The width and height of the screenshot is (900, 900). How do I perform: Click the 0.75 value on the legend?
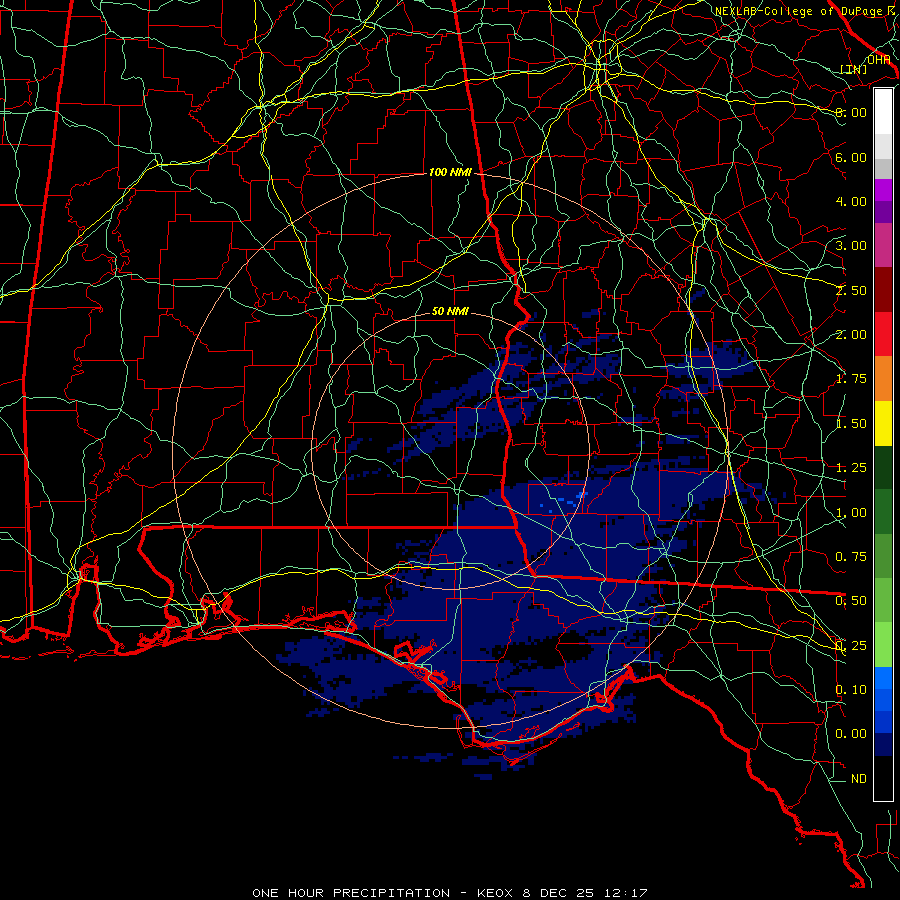point(851,557)
